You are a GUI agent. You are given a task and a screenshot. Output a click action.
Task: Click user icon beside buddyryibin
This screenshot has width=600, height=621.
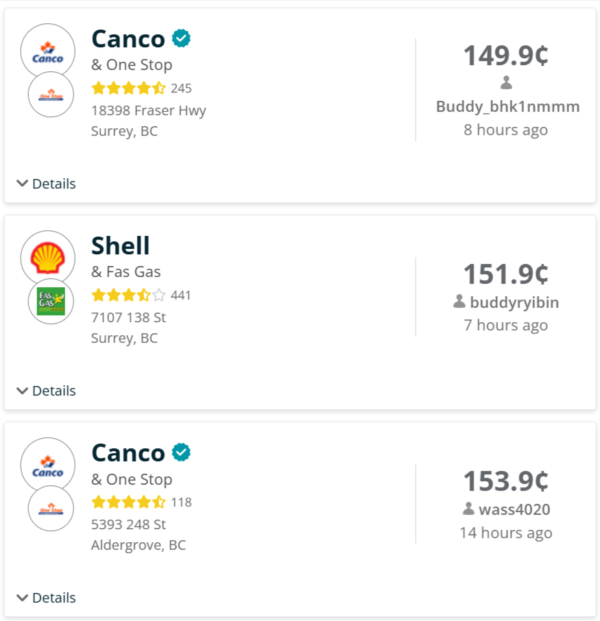(x=459, y=301)
